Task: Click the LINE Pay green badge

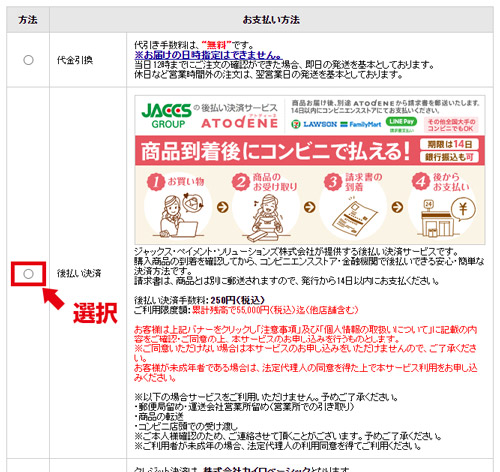Action: [401, 122]
